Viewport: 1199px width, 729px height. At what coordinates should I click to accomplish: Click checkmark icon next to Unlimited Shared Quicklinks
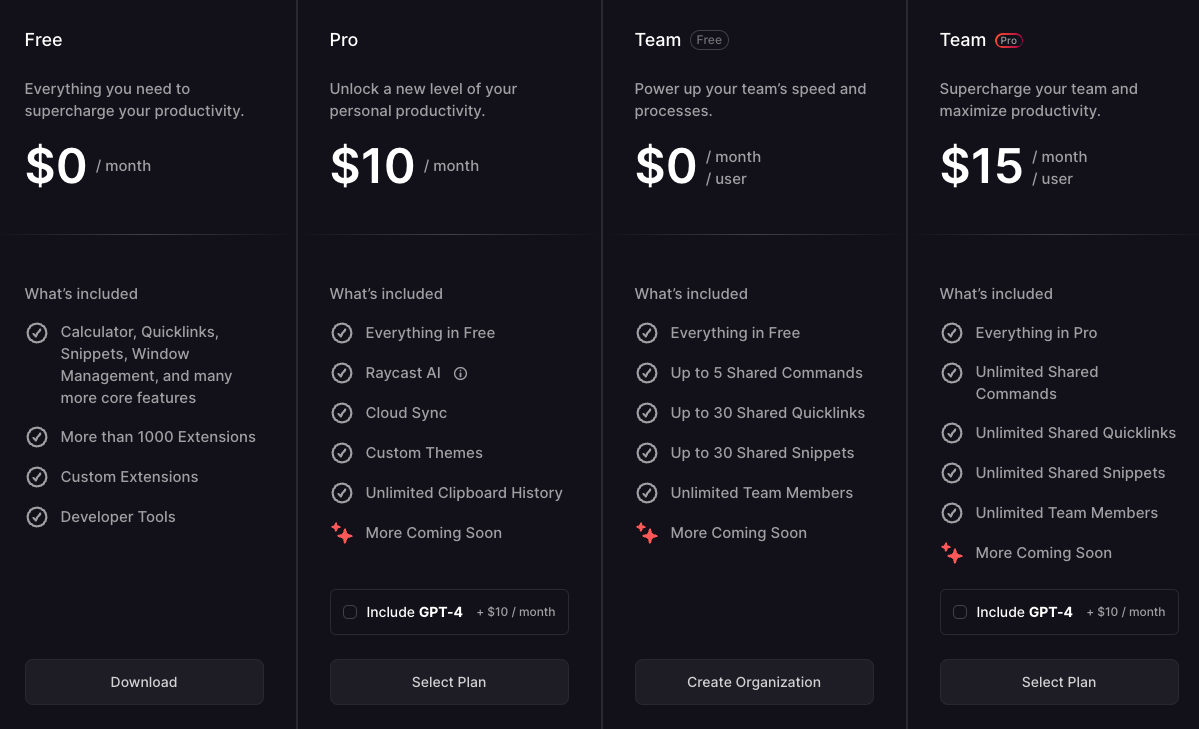tap(952, 433)
